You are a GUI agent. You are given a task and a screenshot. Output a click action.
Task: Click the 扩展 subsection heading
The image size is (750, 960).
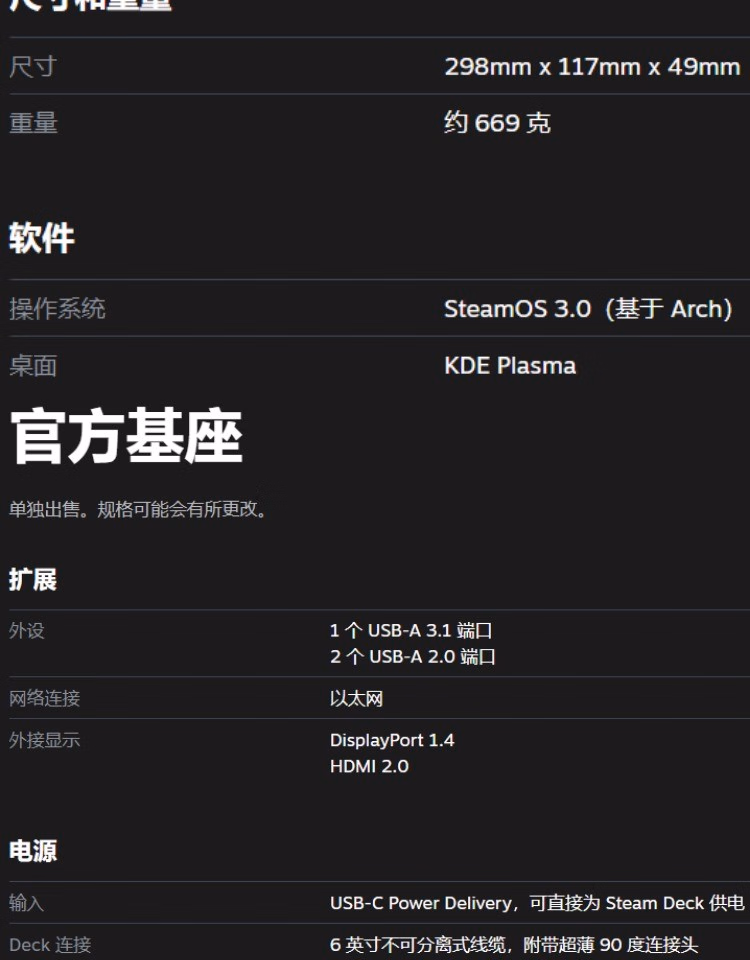32,580
